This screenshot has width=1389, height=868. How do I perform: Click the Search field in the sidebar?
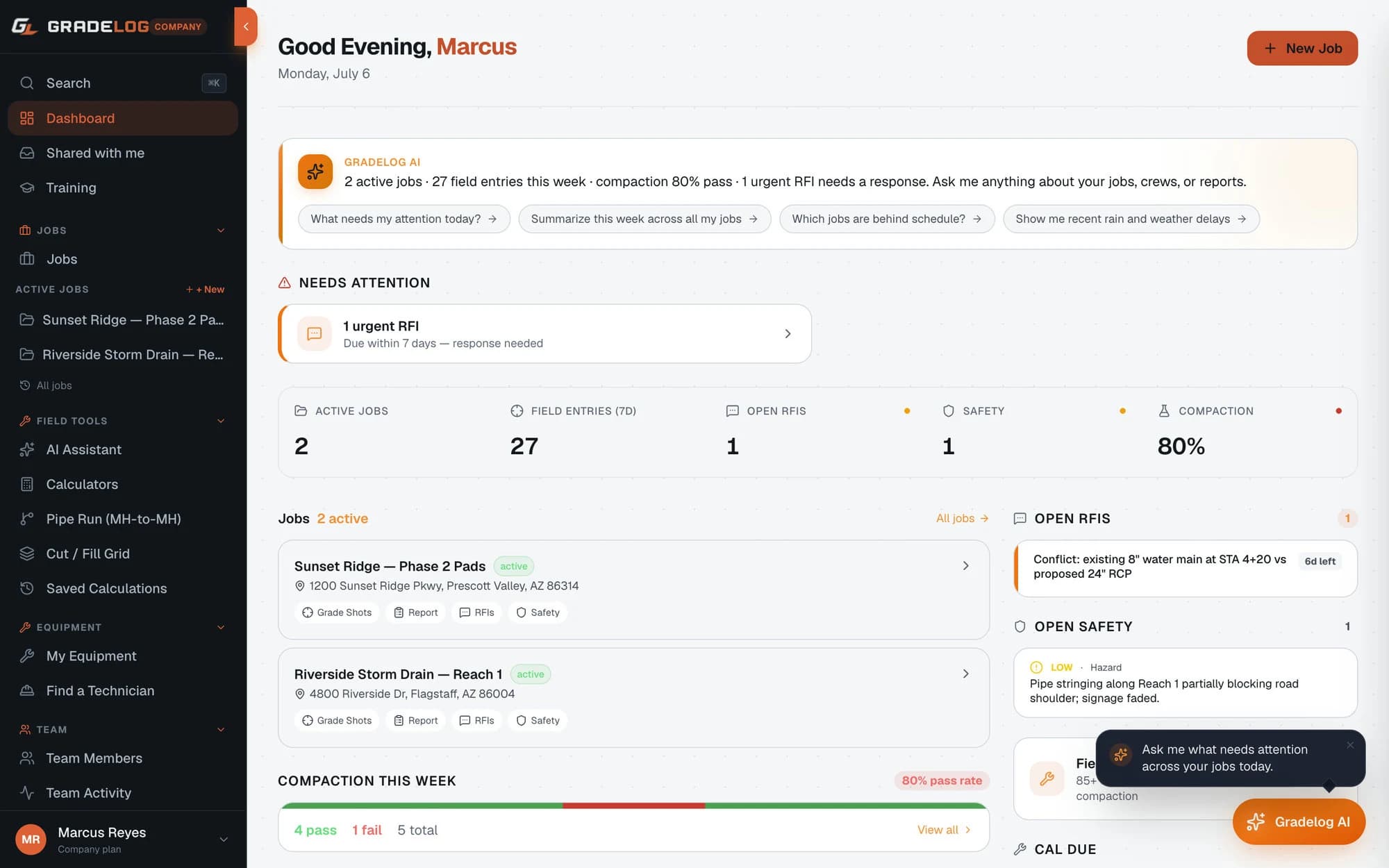coord(123,83)
